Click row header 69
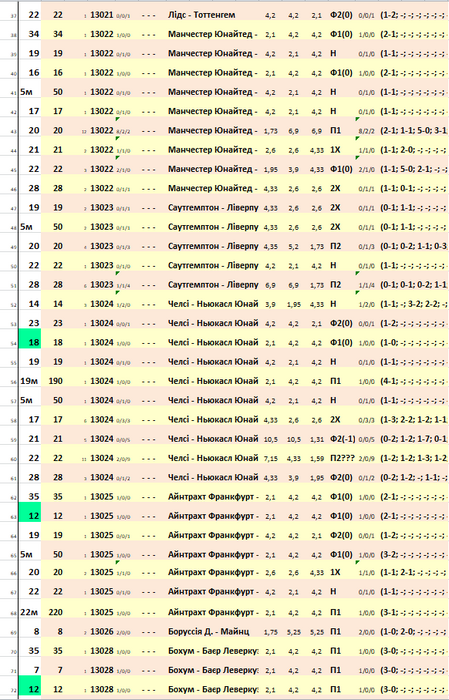 [13, 633]
